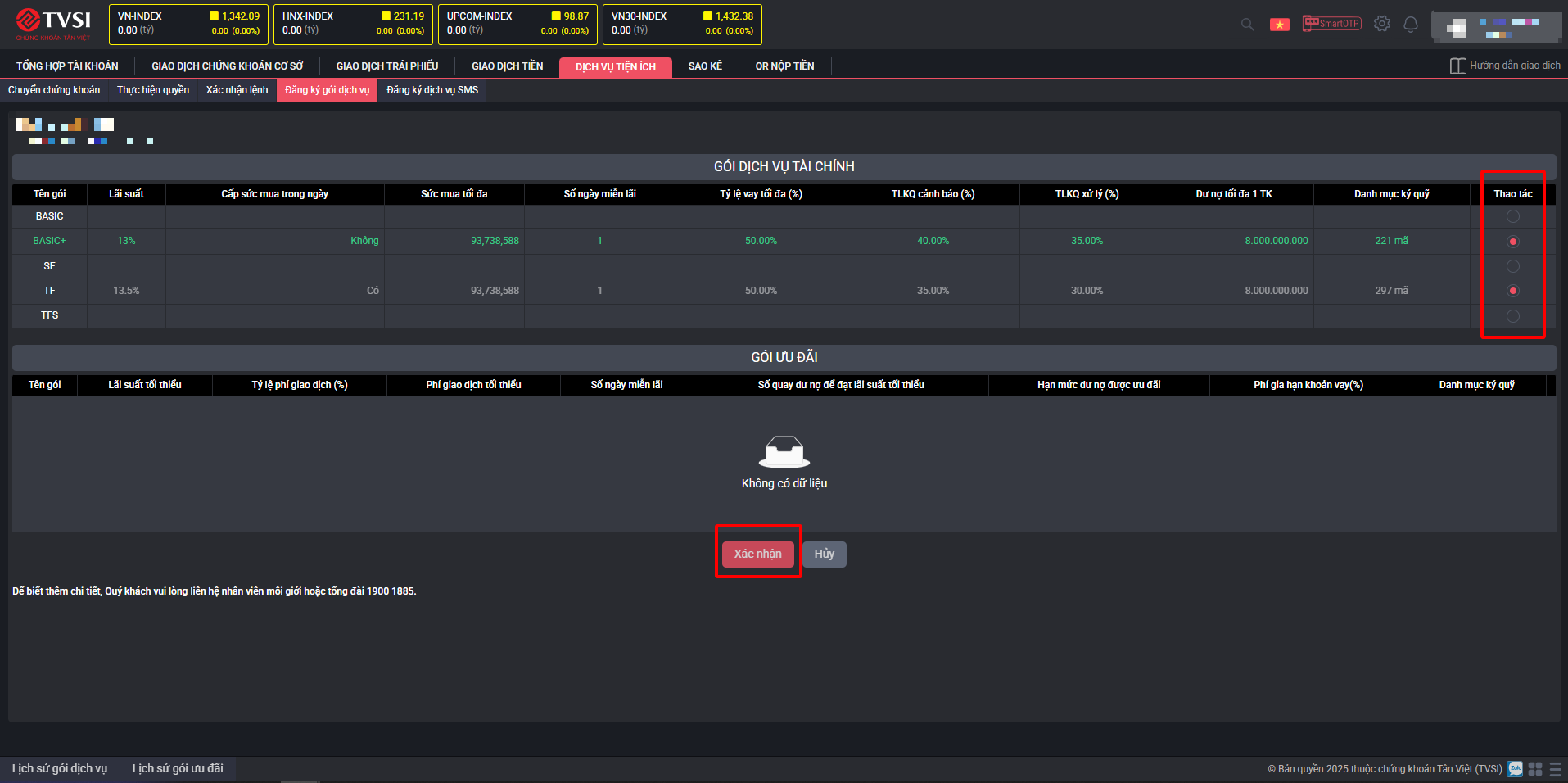Open settings via the gear icon
1568x783 pixels.
(1382, 24)
